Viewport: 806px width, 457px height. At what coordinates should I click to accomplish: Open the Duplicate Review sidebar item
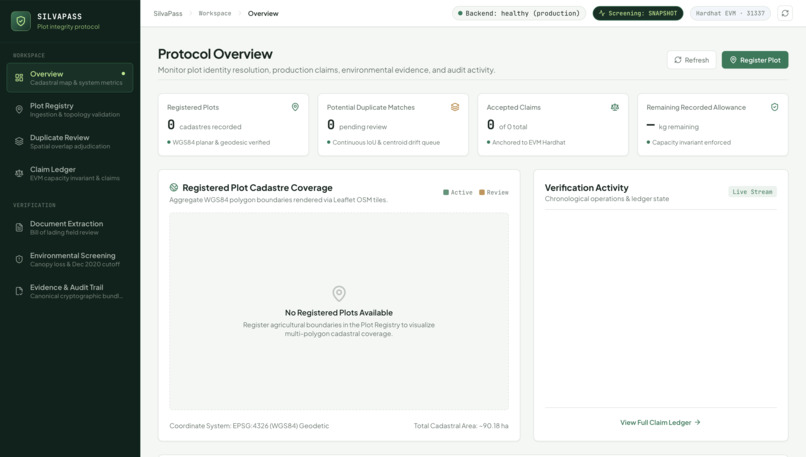(x=70, y=141)
